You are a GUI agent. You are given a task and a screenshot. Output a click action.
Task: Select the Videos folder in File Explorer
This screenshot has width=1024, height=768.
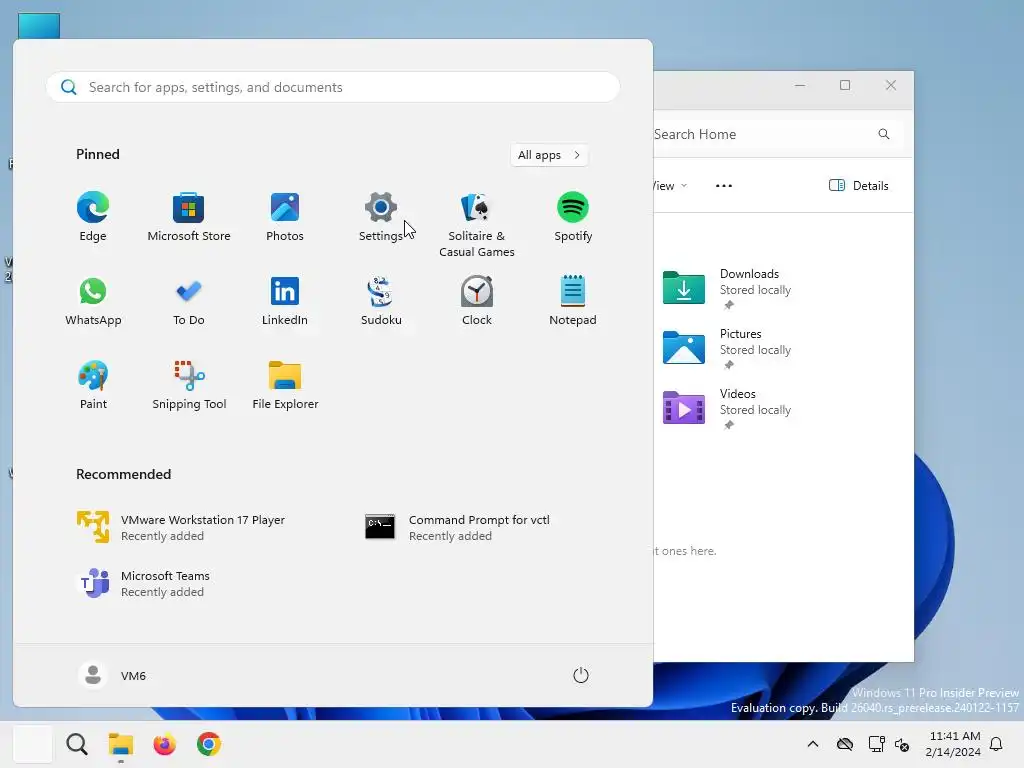(x=728, y=408)
